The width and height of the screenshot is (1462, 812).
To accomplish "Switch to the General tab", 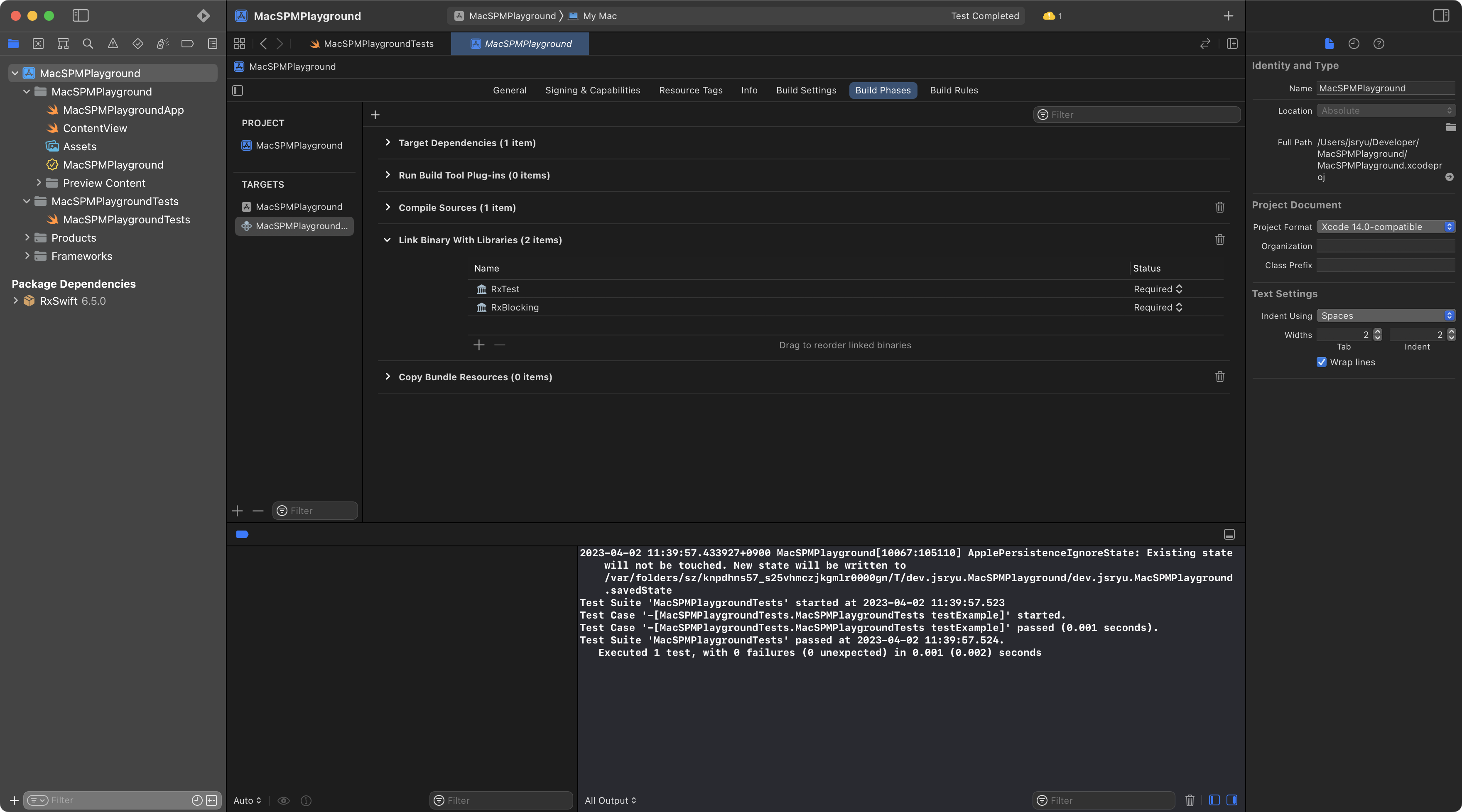I will [x=510, y=90].
